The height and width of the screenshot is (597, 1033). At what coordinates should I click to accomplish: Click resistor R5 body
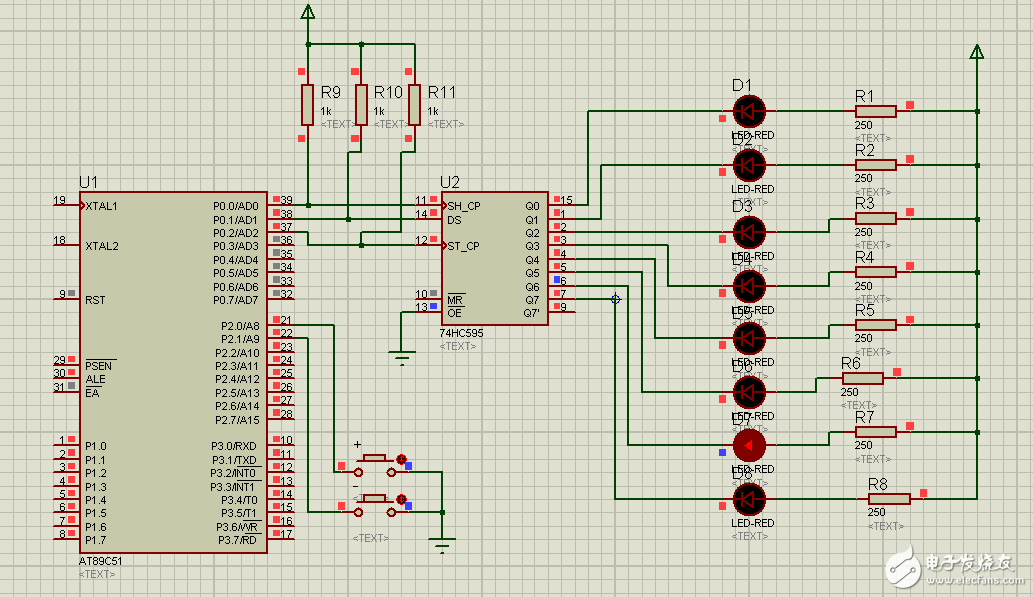coord(875,325)
